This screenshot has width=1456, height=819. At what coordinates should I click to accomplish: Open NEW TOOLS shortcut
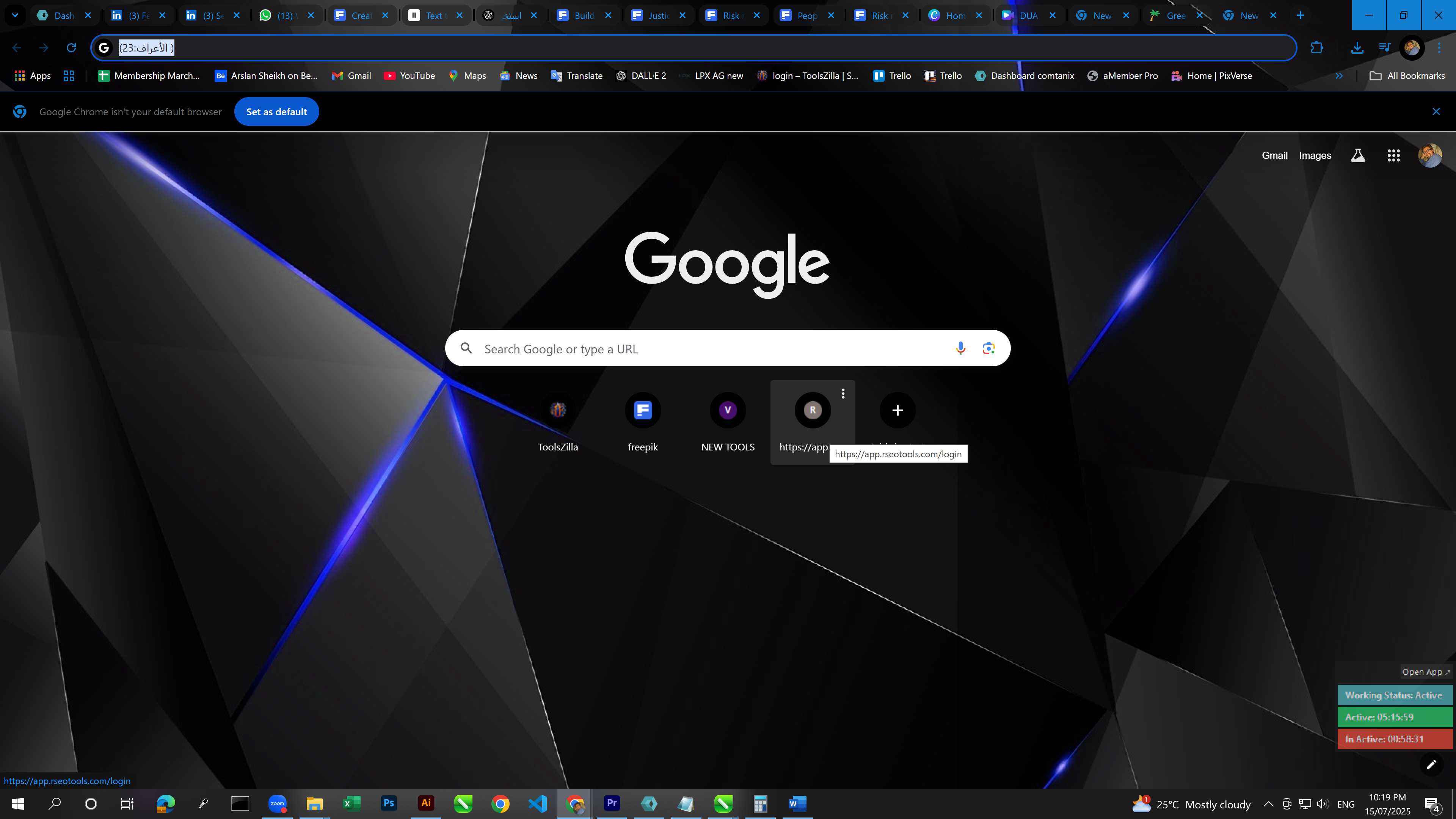[x=728, y=422]
